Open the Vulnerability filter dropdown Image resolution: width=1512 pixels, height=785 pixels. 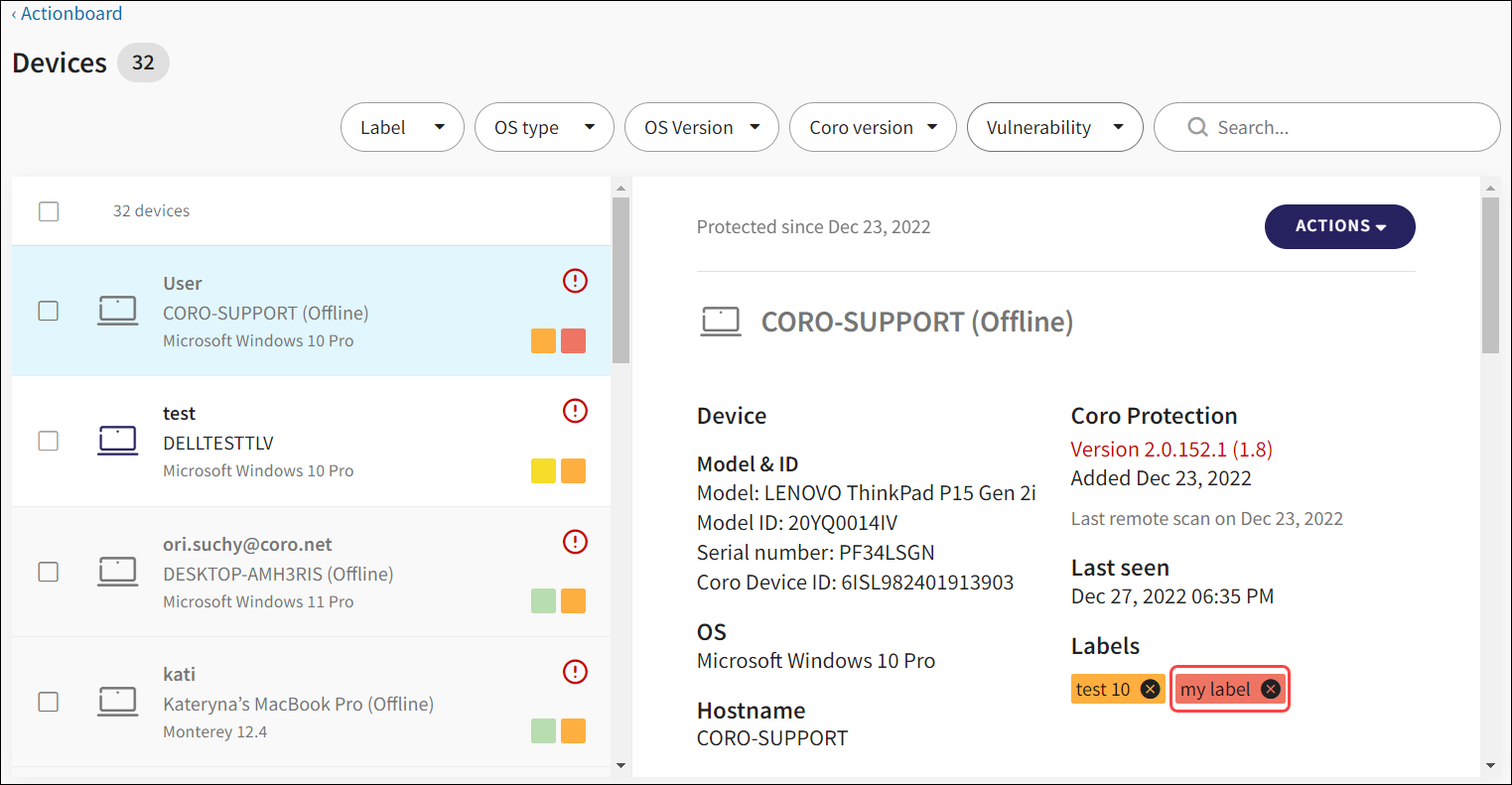tap(1054, 128)
